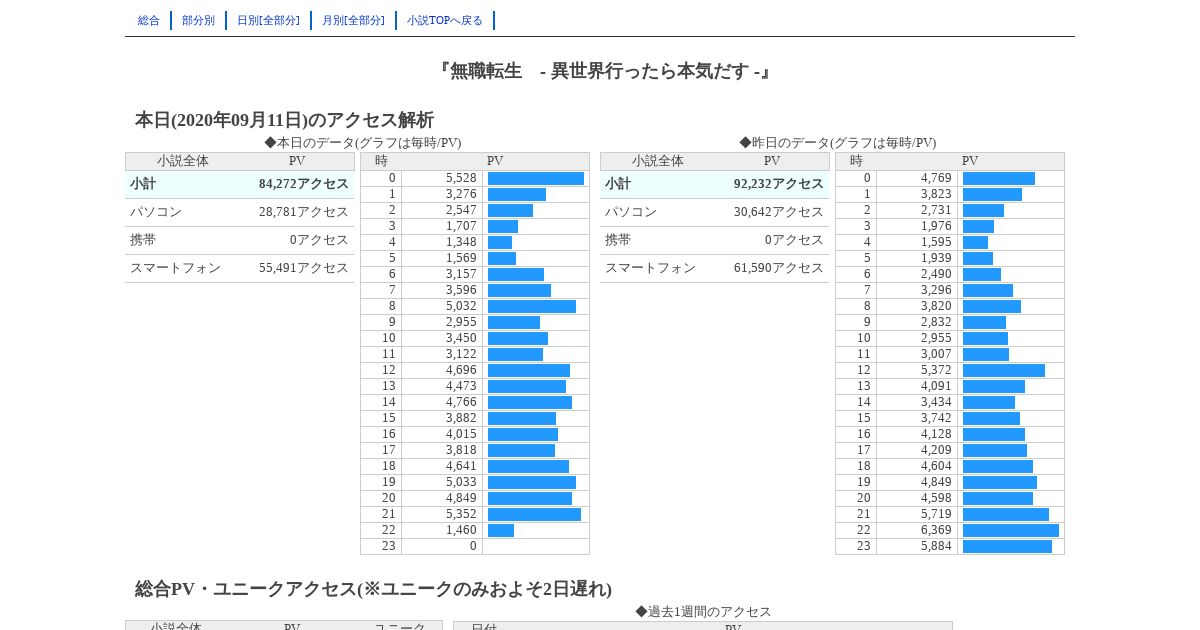Click the 本日(2020年09月11日)のアクセス解析 heading
The width and height of the screenshot is (1200, 630).
tap(284, 120)
